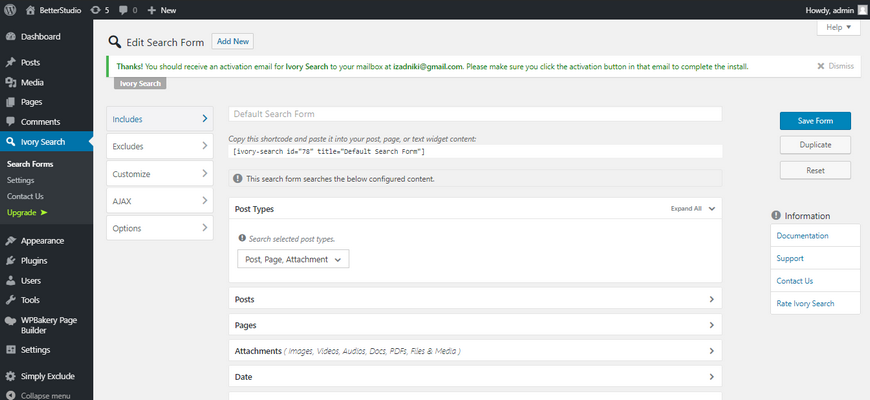Click the Media icon in sidebar
The image size is (870, 400).
click(11, 83)
